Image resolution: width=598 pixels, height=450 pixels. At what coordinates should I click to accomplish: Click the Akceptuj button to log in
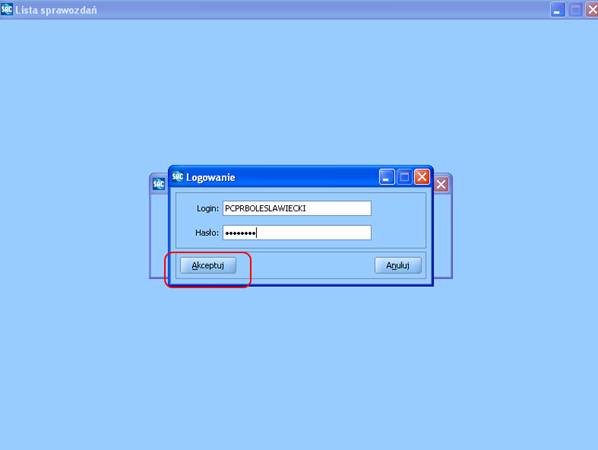point(208,265)
